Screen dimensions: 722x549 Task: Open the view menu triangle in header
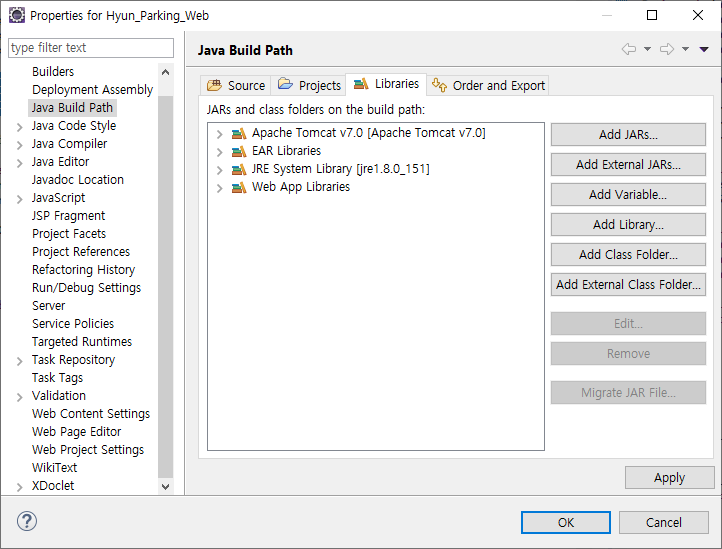point(704,49)
